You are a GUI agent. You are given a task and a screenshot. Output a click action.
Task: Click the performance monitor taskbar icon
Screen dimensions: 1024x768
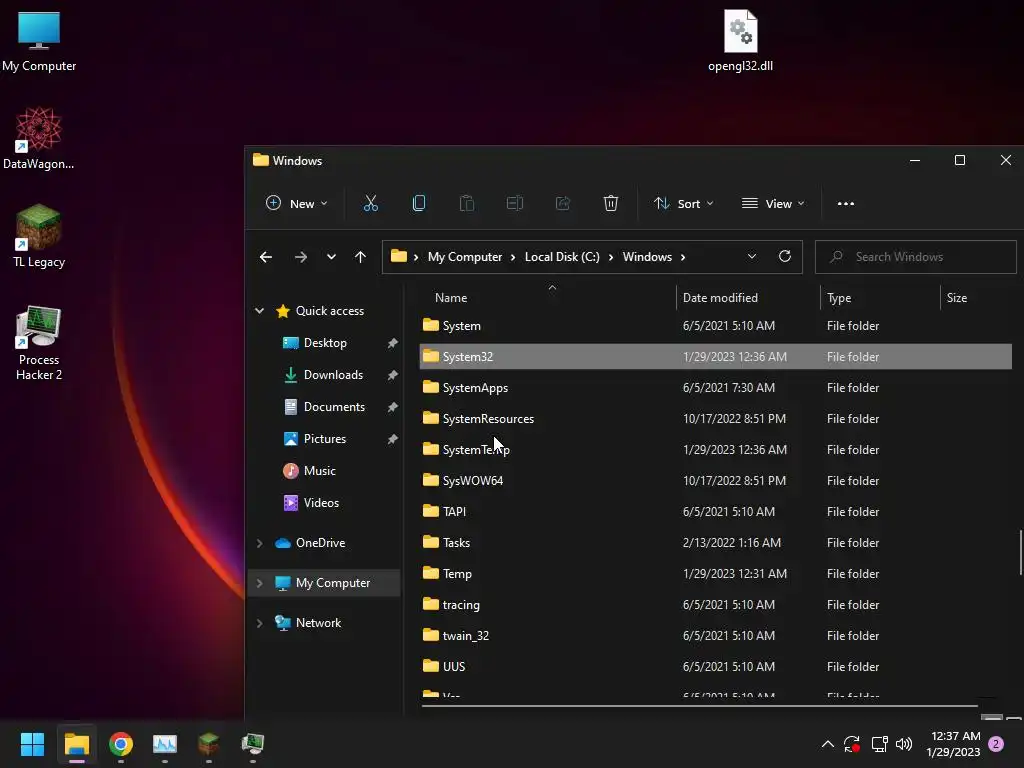coord(165,744)
